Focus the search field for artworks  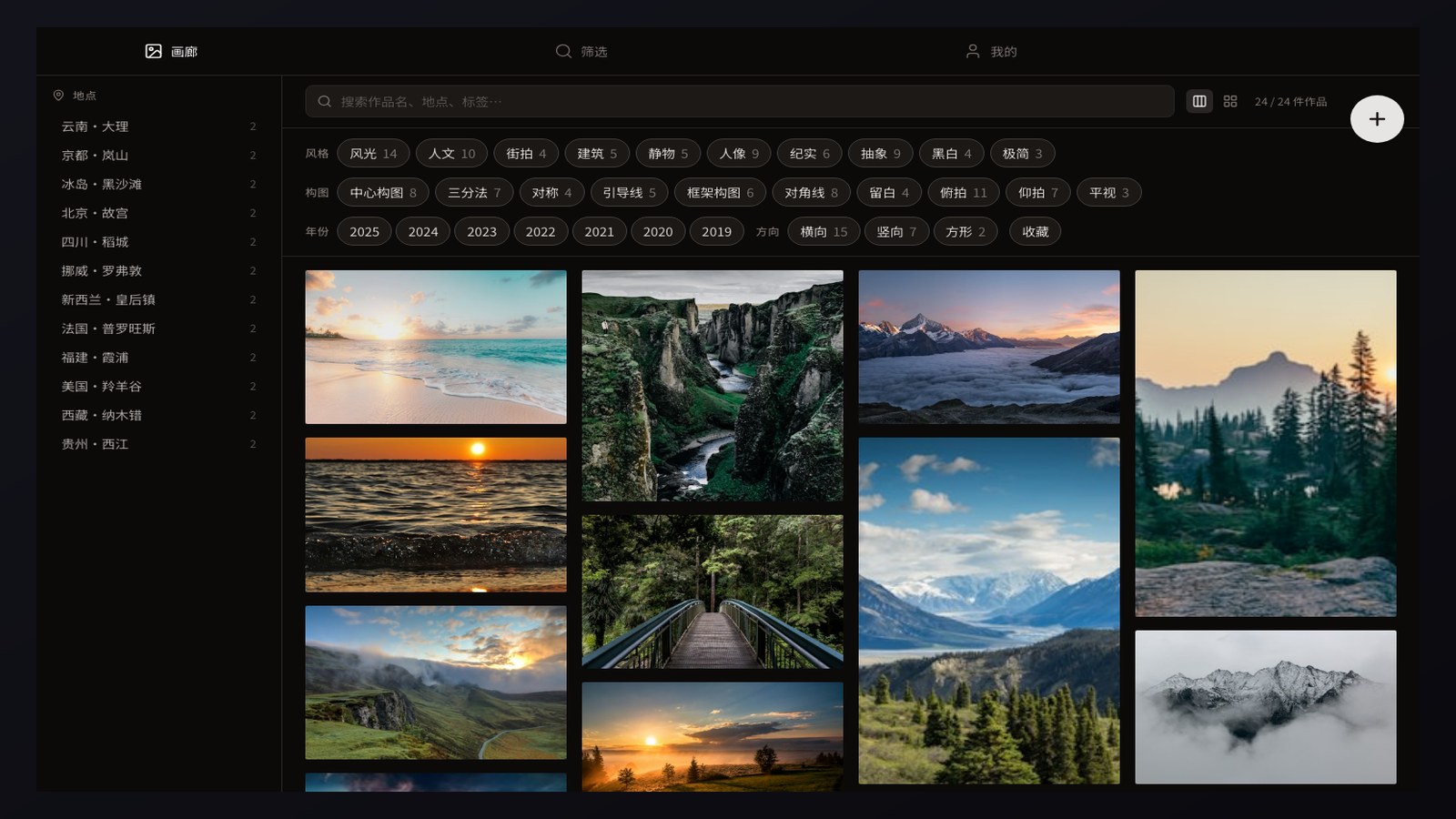click(740, 101)
